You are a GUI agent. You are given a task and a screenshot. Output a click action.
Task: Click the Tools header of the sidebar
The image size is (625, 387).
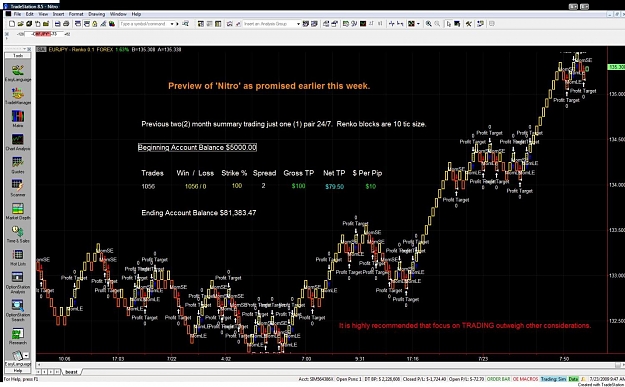click(x=18, y=55)
